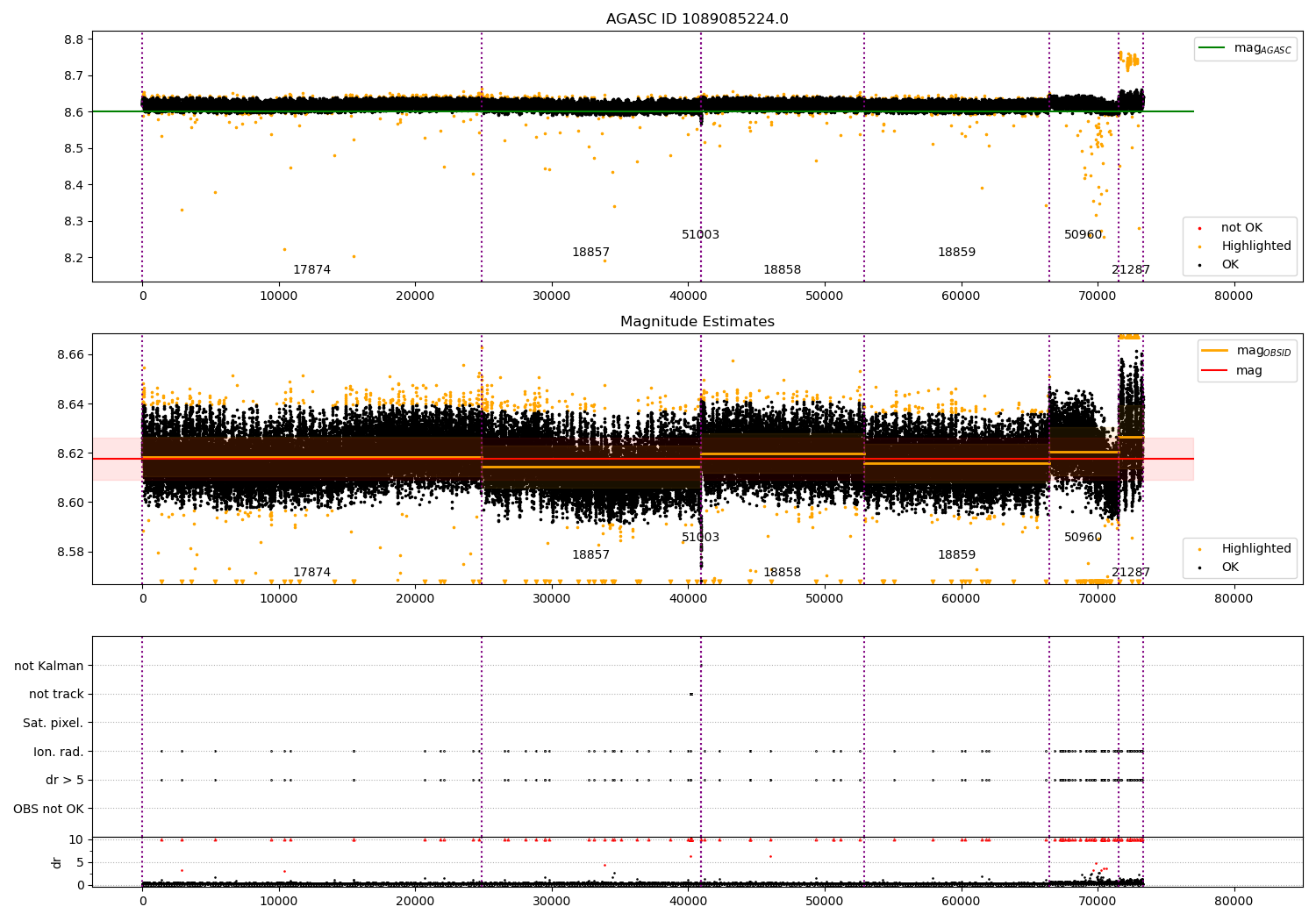Click the 8.8 y-axis tick label

[74, 39]
